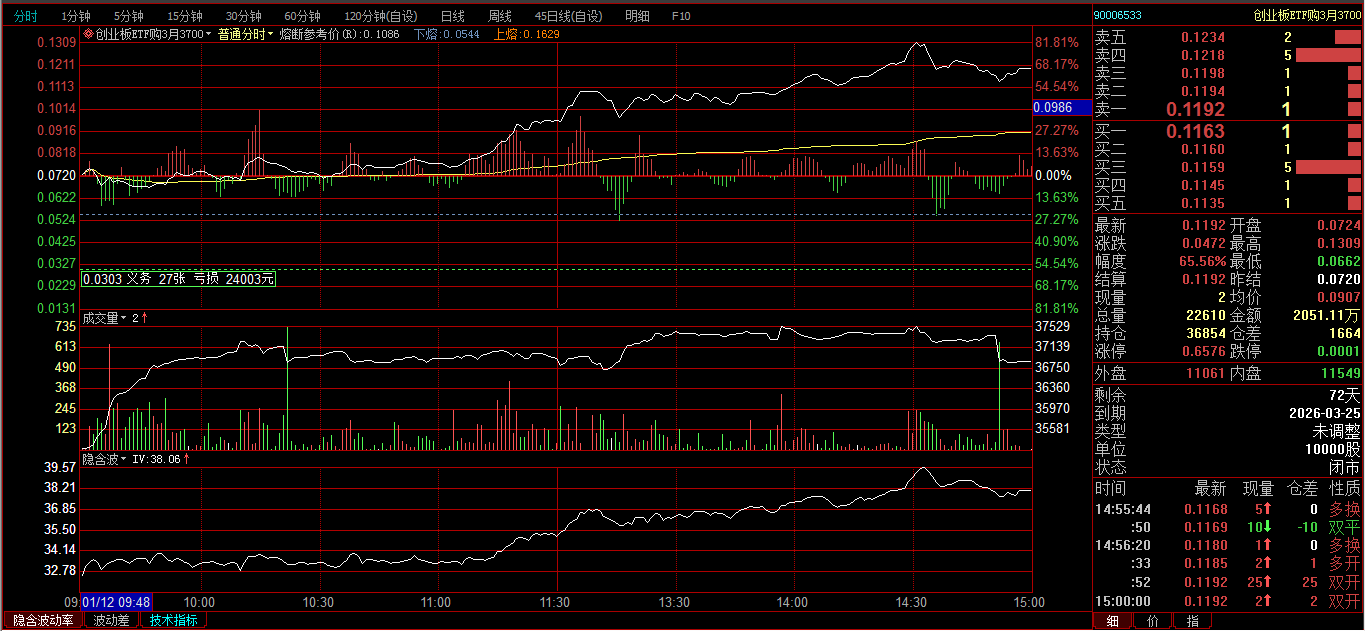Open the F10 information page
Screen dimensions: 1365x631
pyautogui.click(x=681, y=16)
